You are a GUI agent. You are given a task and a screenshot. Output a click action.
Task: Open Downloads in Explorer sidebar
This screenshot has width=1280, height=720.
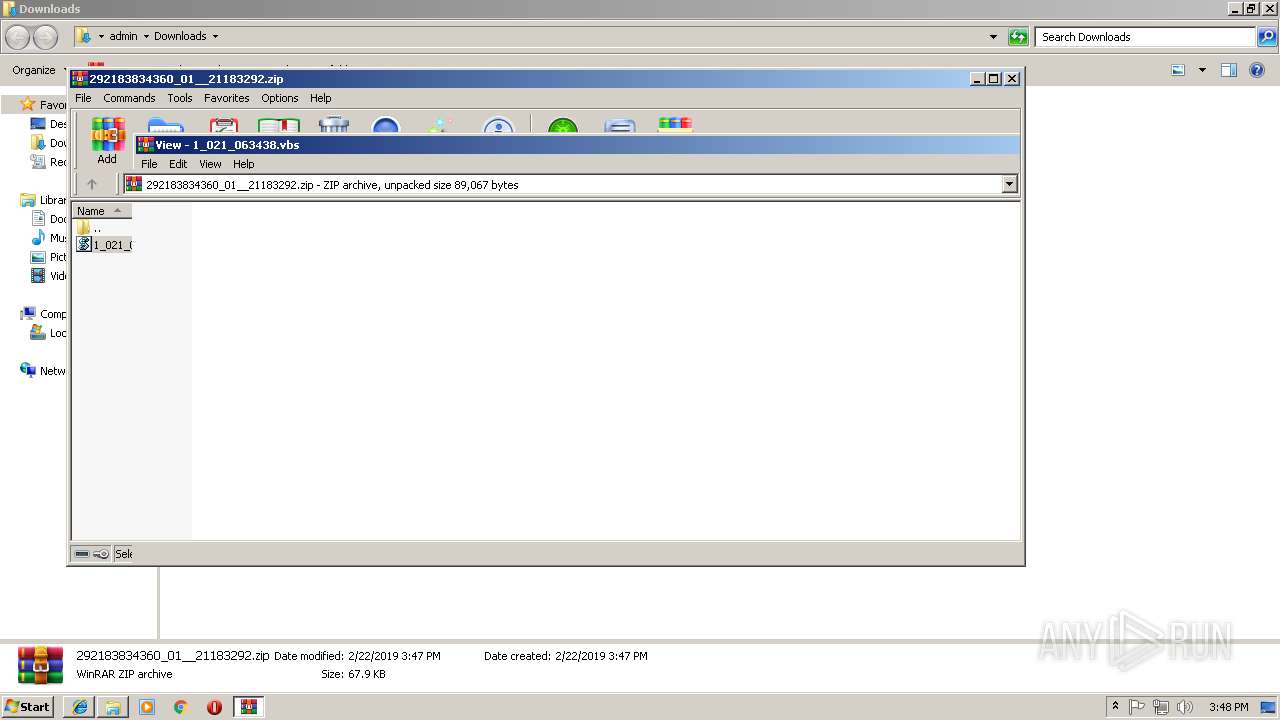[x=49, y=143]
